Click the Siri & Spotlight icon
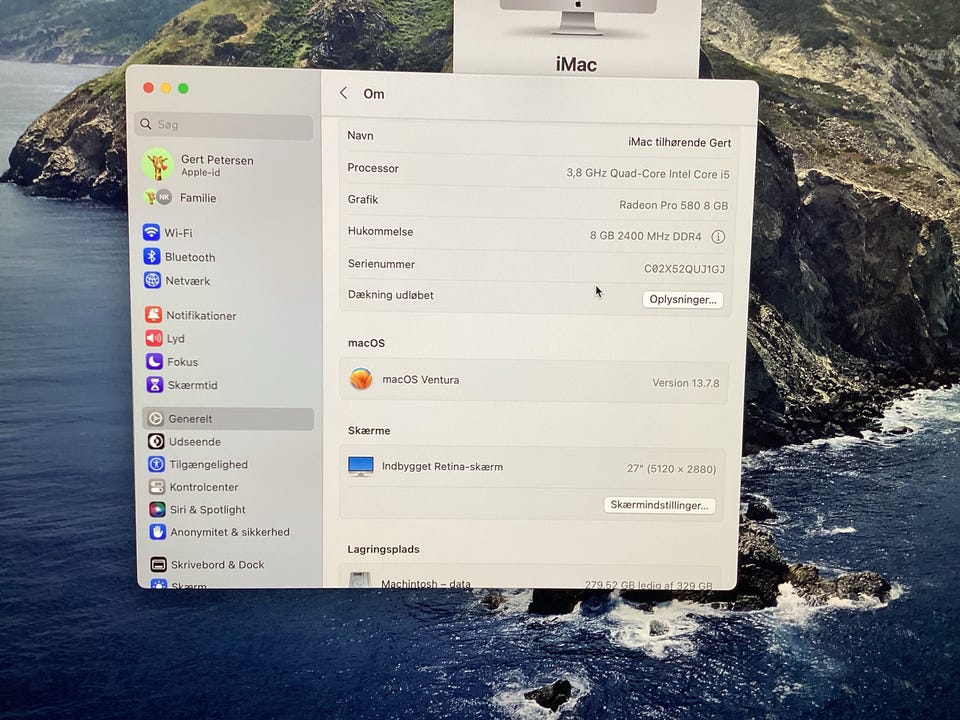This screenshot has width=960, height=720. 157,509
